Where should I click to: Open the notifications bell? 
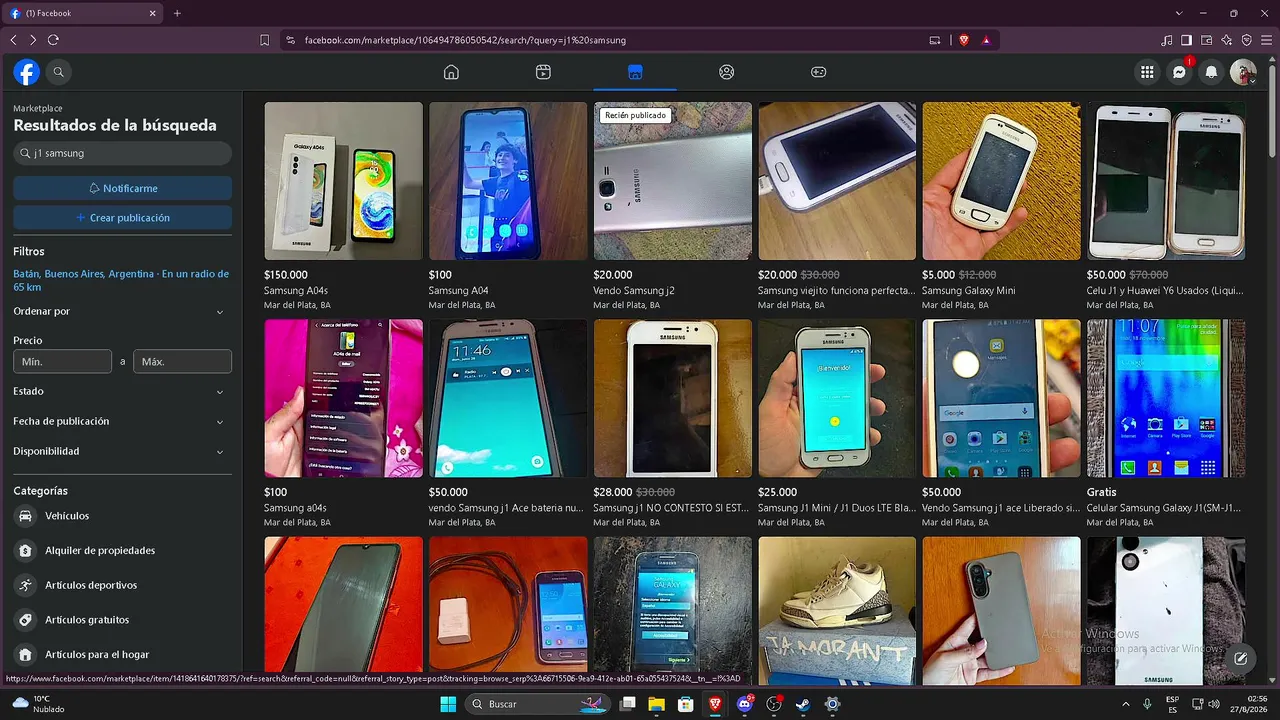pyautogui.click(x=1212, y=72)
